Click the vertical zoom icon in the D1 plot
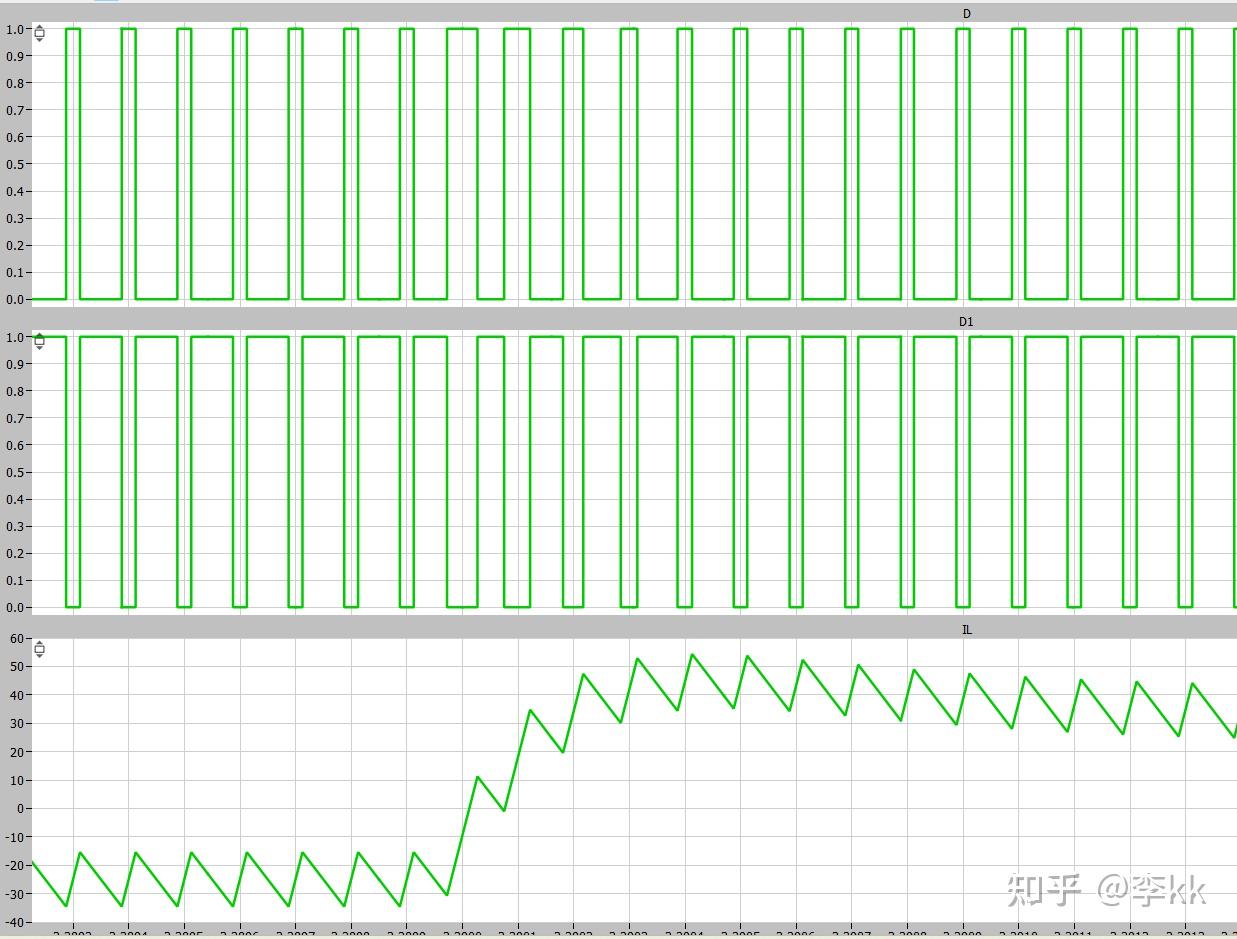Screen dimensions: 1237x939 pyautogui.click(x=39, y=341)
